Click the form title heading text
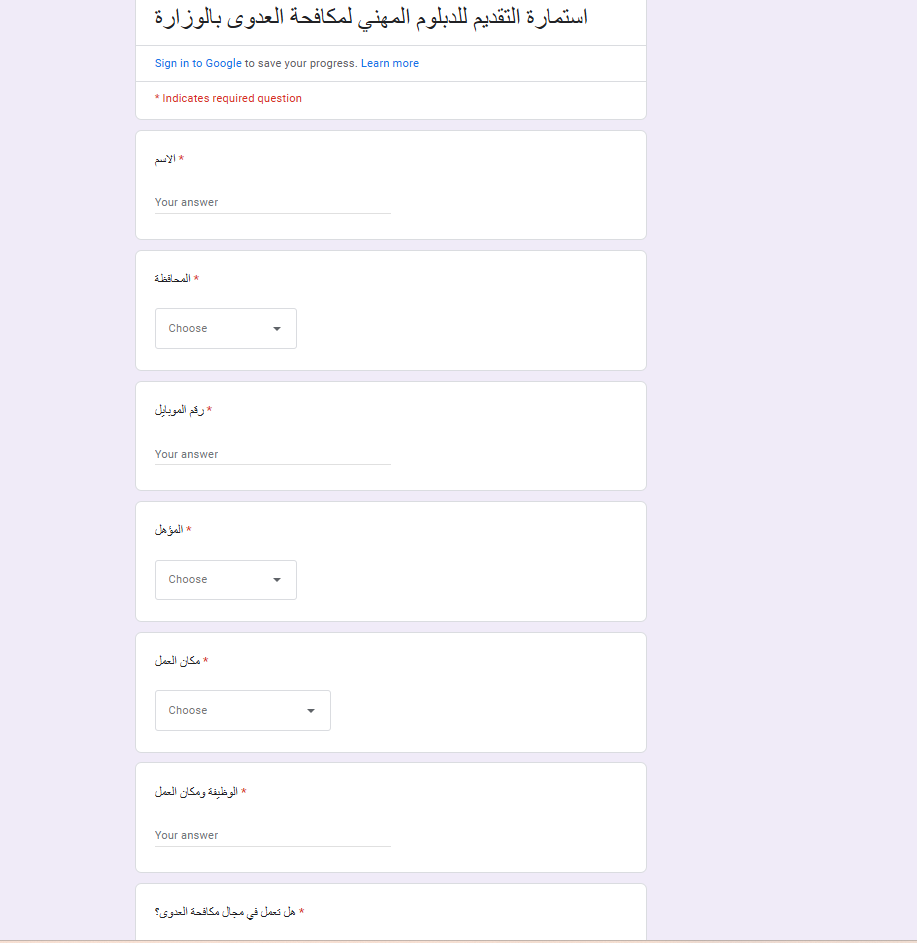917x943 pixels. (x=371, y=17)
